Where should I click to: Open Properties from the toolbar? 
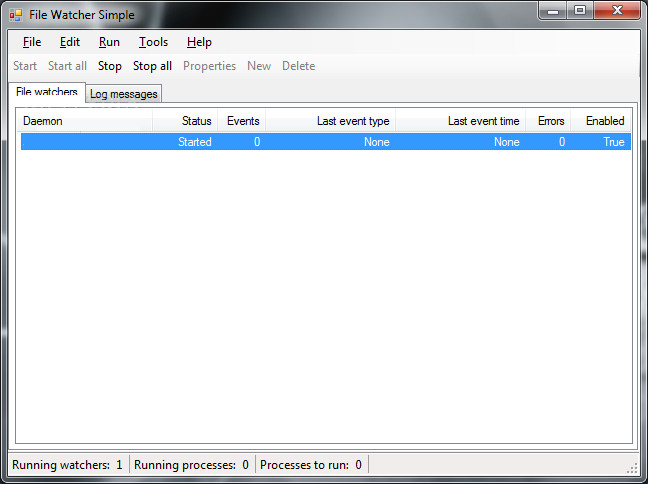[209, 66]
